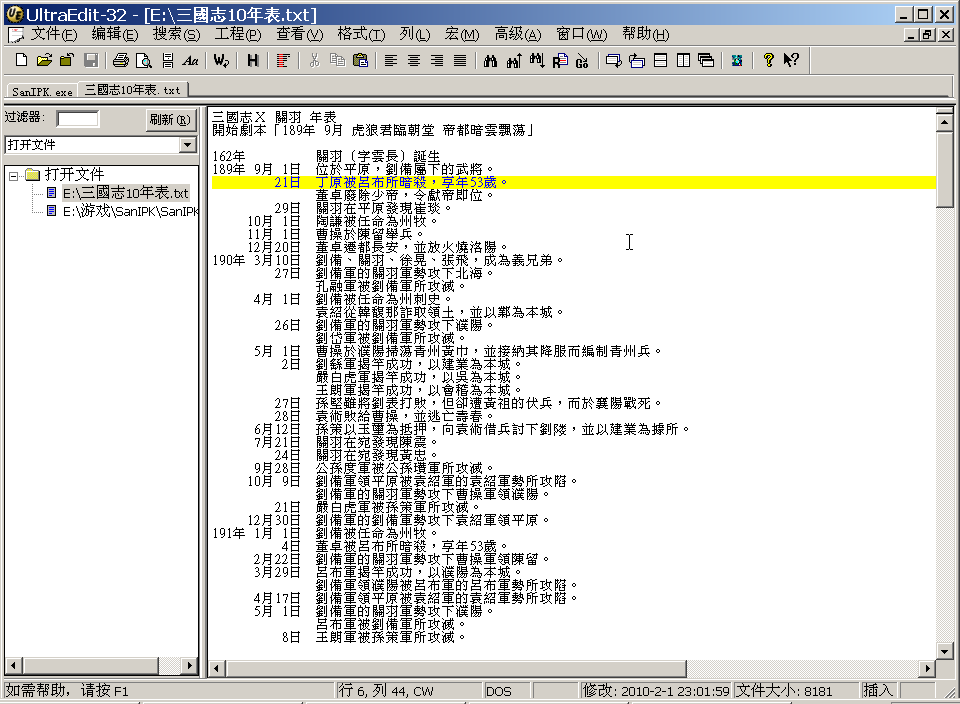Open the 窗口(W) menu
Image resolution: width=960 pixels, height=704 pixels.
[582, 34]
